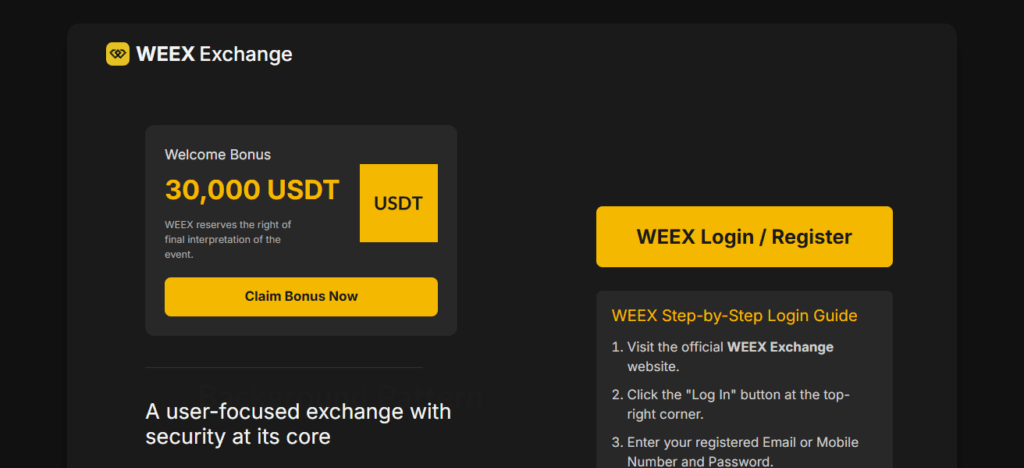1024x468 pixels.
Task: Click the list number 3 in the login guide
Action: pyautogui.click(x=616, y=442)
